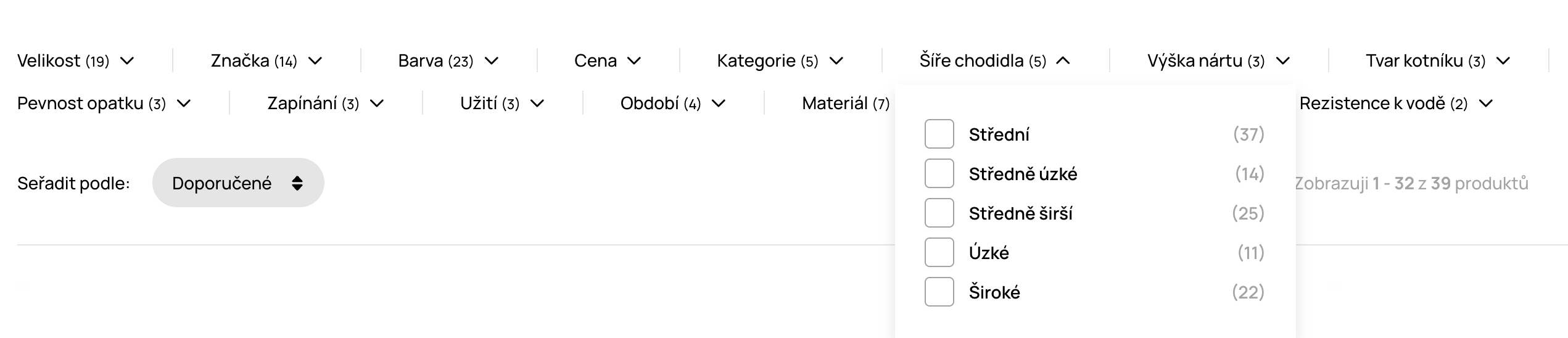Click the chevron next to Velikost

point(127,60)
